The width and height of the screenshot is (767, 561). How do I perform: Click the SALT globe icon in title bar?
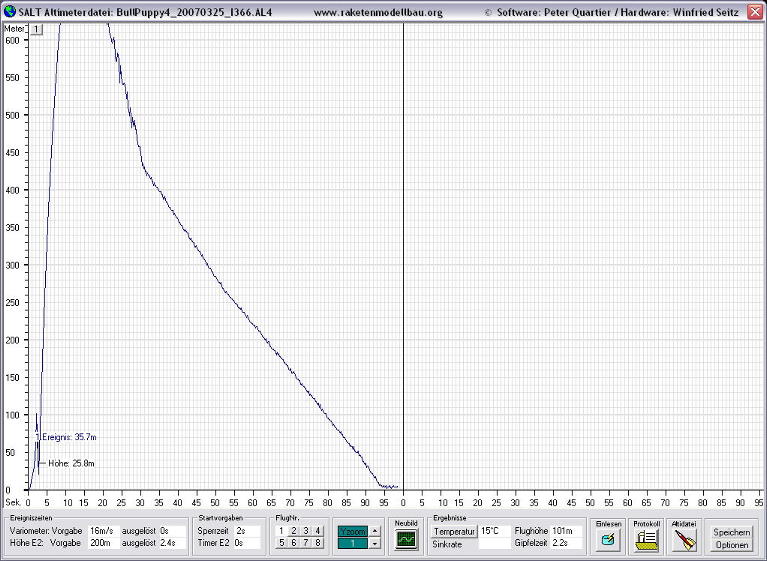(9, 9)
